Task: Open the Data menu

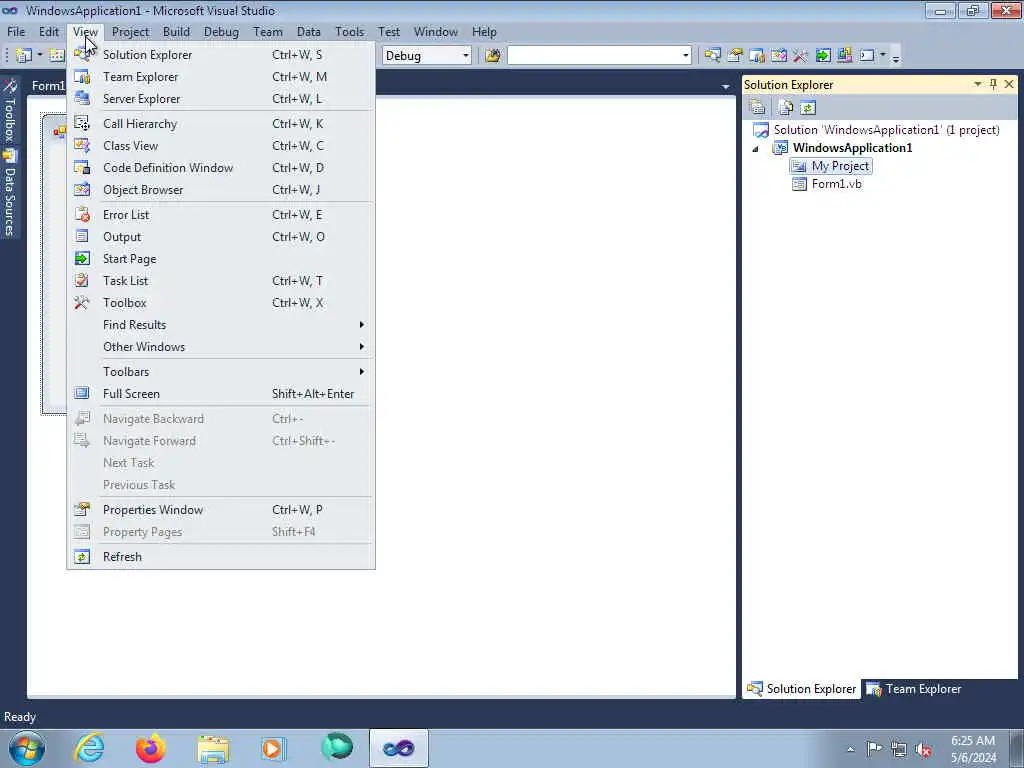Action: [x=309, y=32]
